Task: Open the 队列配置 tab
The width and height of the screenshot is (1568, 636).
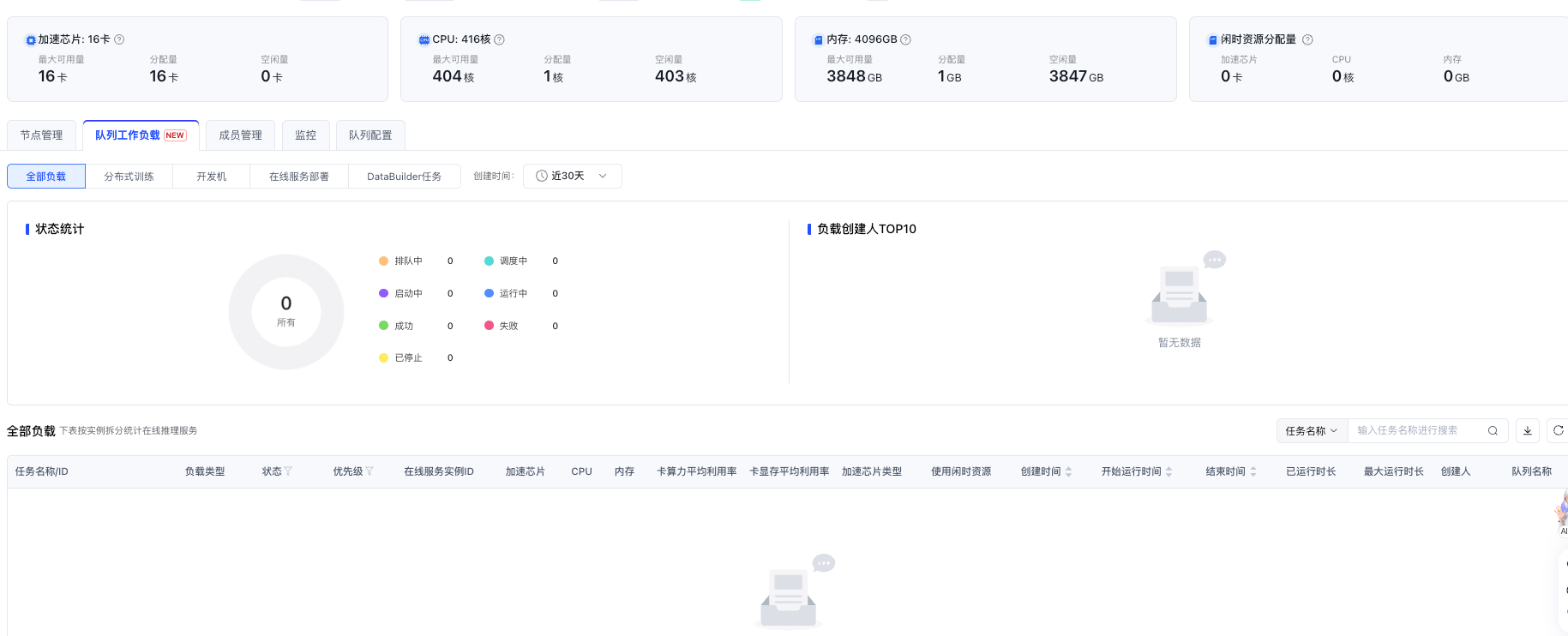Action: [370, 135]
